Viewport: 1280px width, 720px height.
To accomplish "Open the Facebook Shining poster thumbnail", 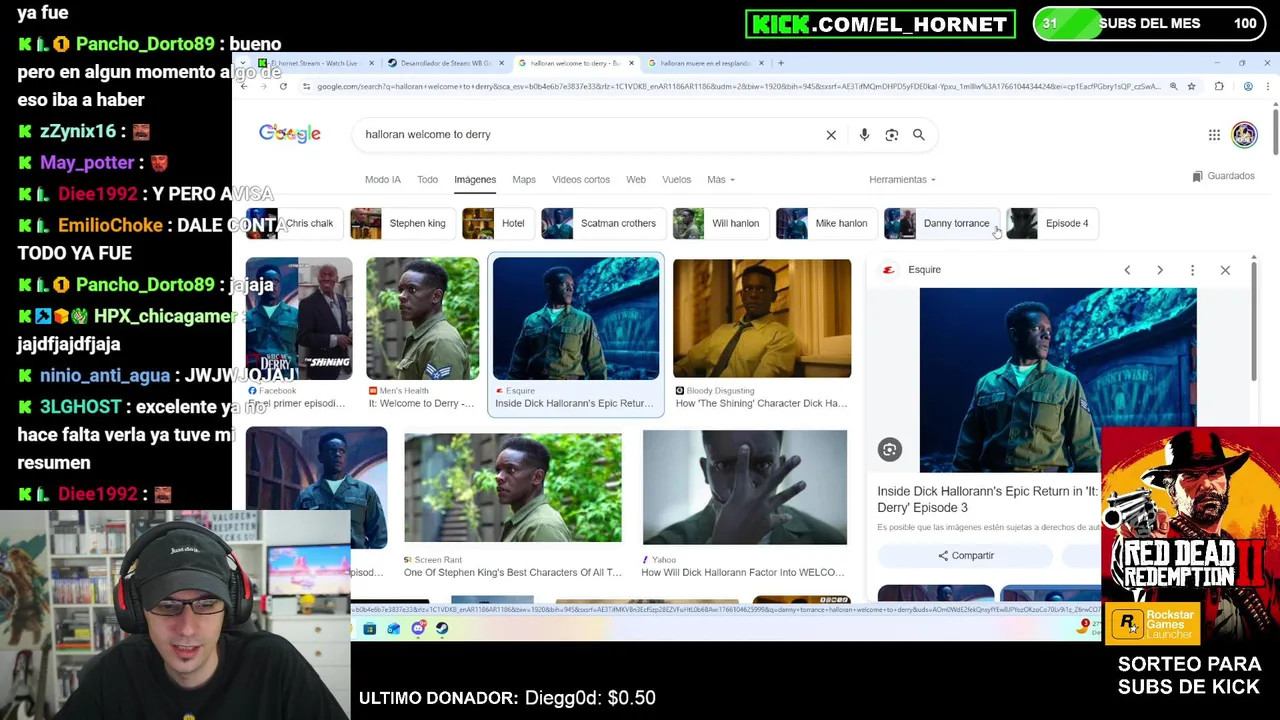I will pos(299,320).
